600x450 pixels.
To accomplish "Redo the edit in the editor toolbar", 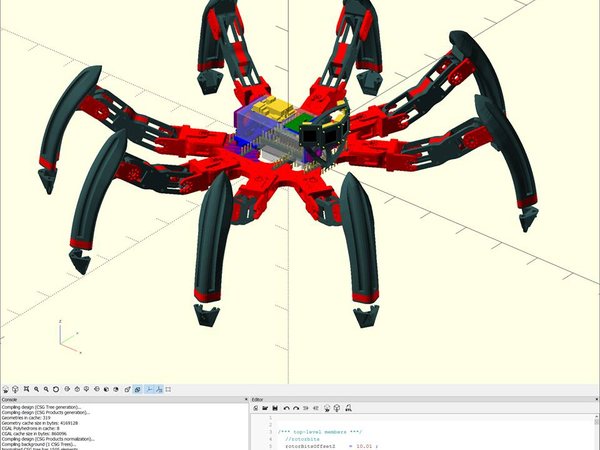I will (x=296, y=408).
